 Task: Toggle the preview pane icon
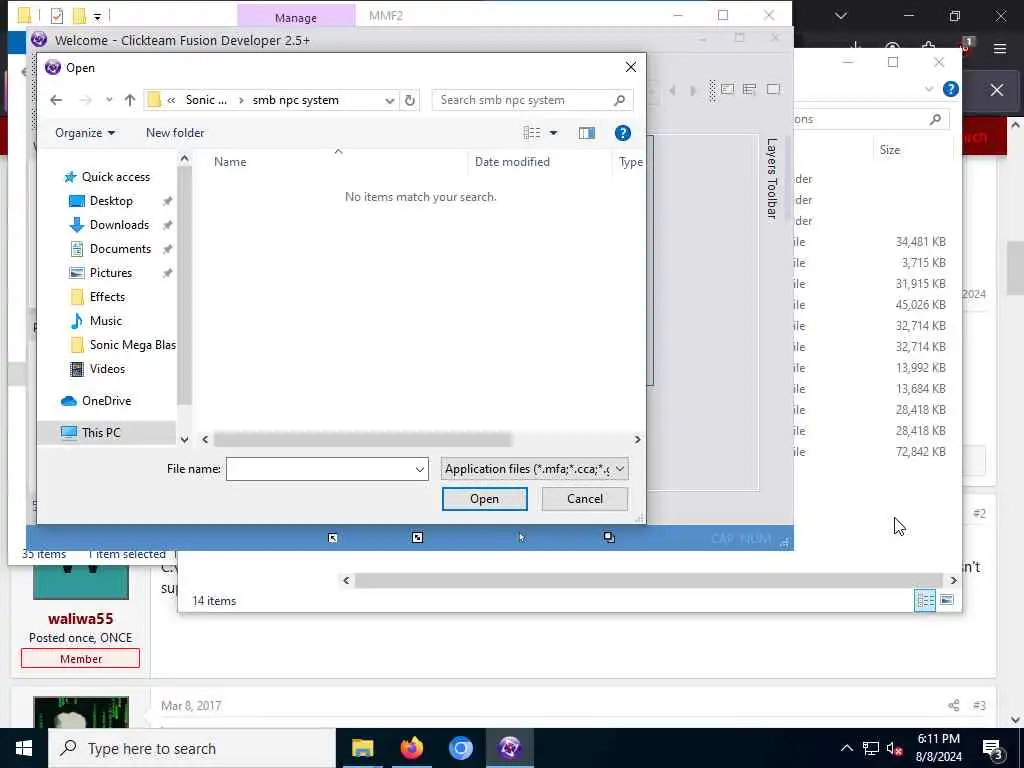pyautogui.click(x=586, y=133)
